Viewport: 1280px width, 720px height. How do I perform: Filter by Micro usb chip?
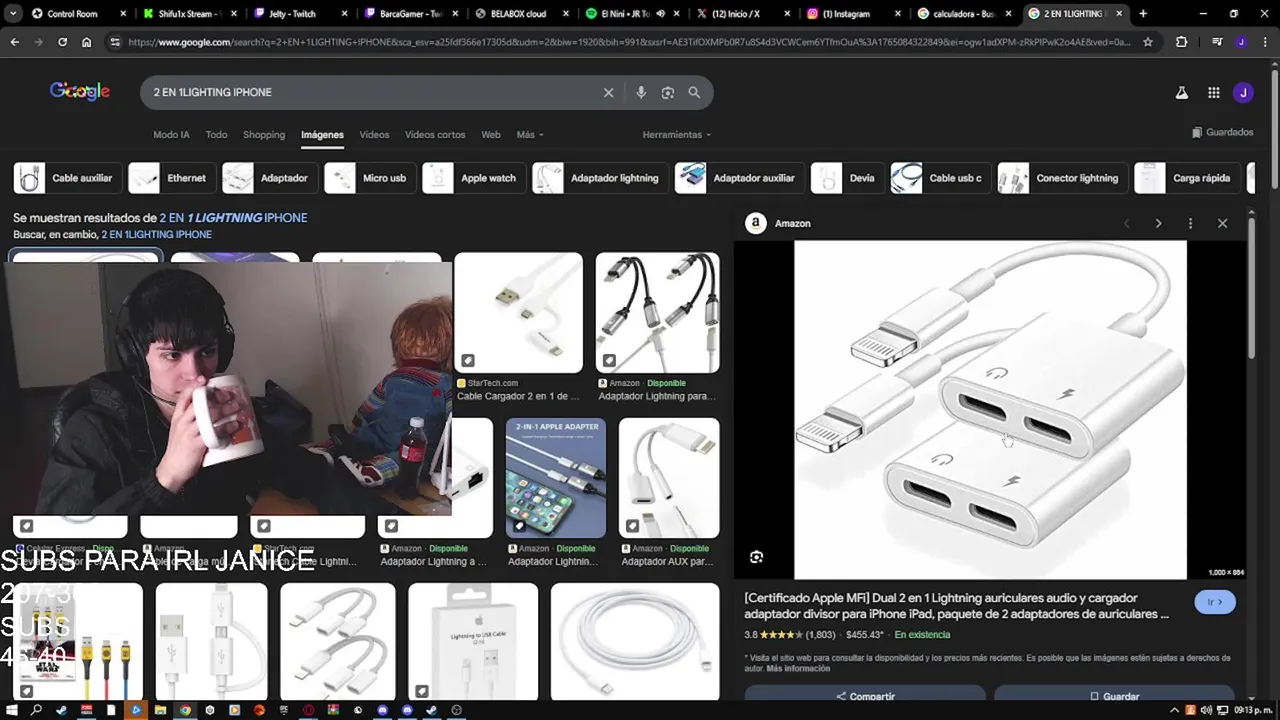point(369,178)
